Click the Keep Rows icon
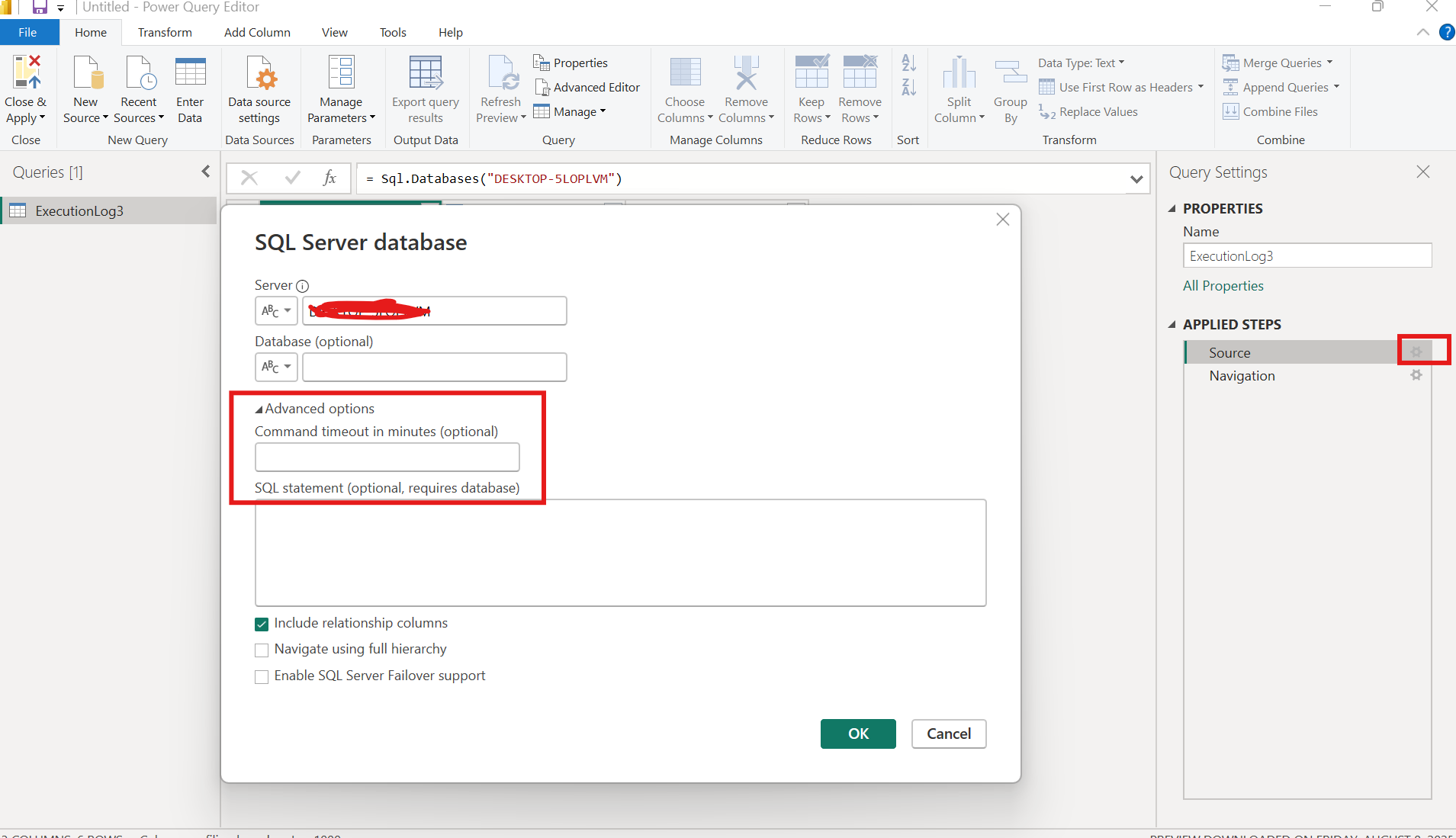This screenshot has height=838, width=1456. (x=812, y=72)
